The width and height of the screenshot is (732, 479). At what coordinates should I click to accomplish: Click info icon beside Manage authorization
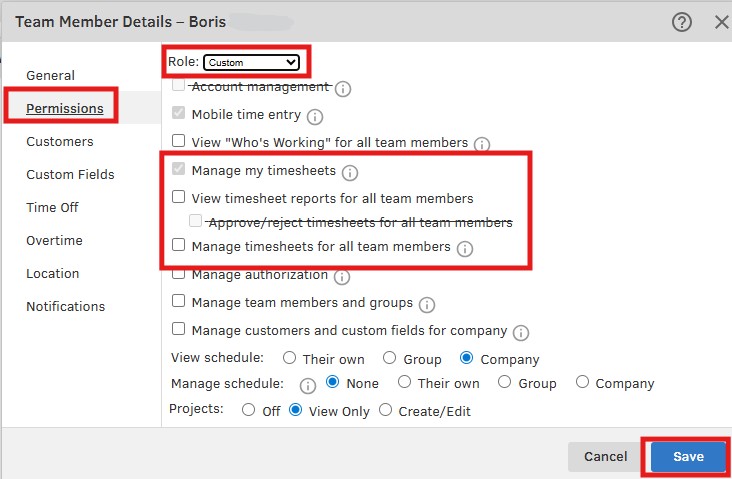coord(342,277)
